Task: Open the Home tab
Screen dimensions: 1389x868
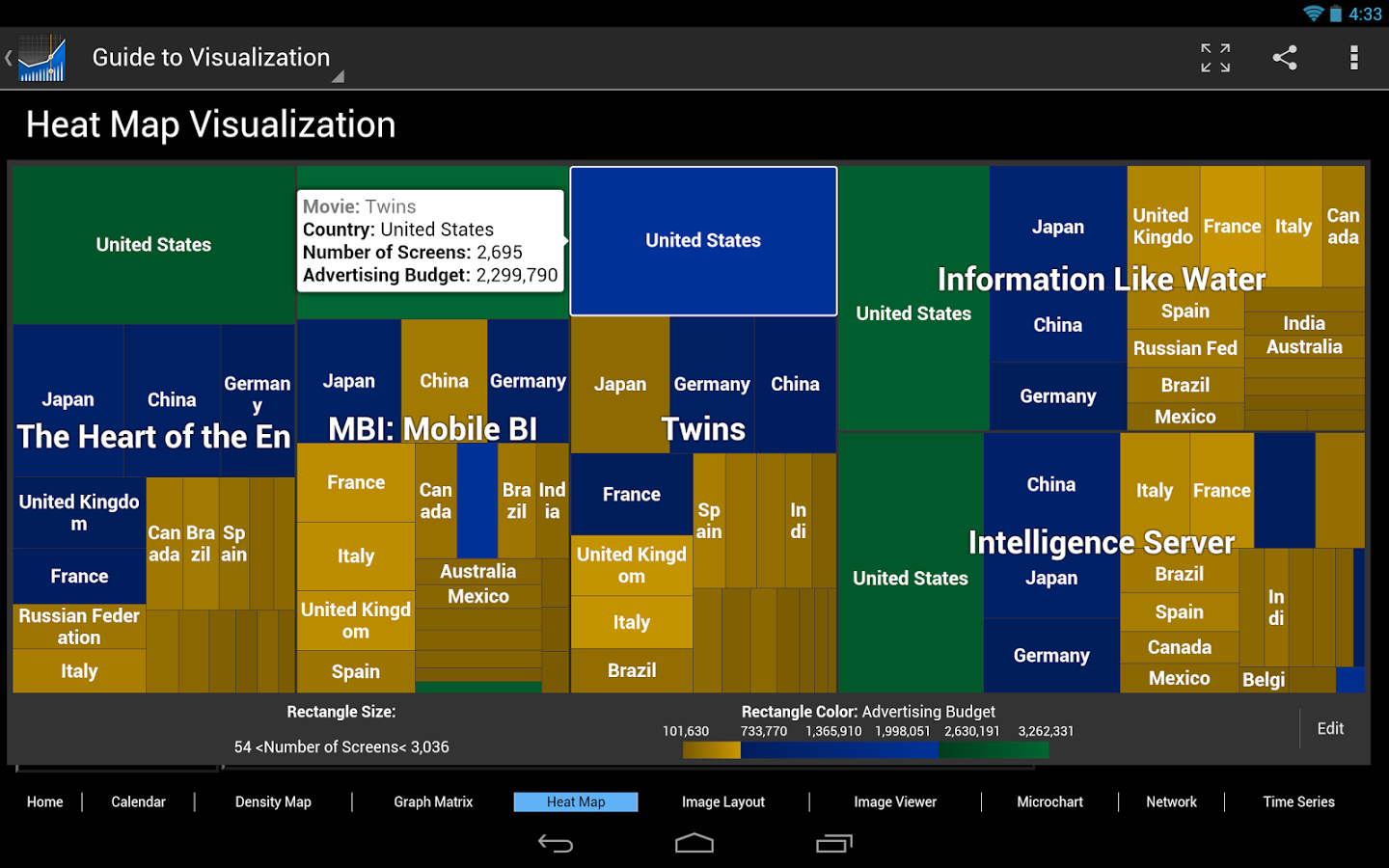Action: 45,801
